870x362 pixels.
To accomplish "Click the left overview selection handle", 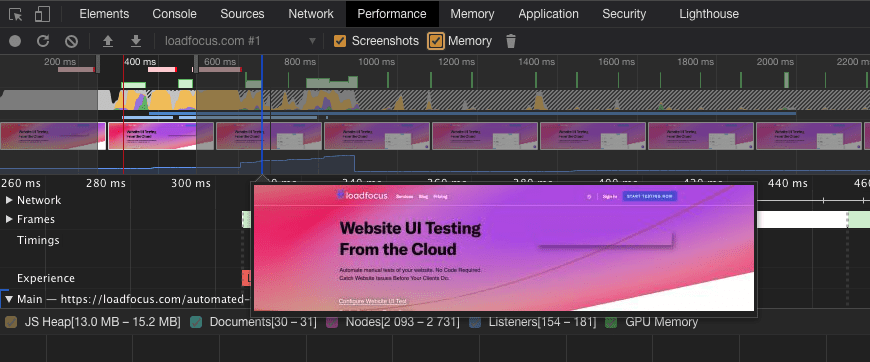I will click(x=98, y=64).
